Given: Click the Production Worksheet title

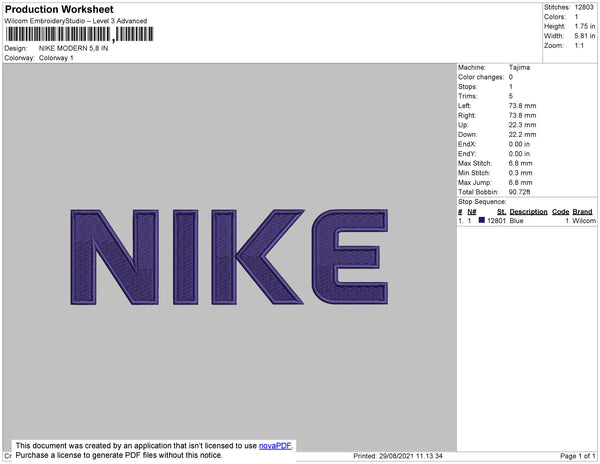Looking at the screenshot, I should pos(59,10).
